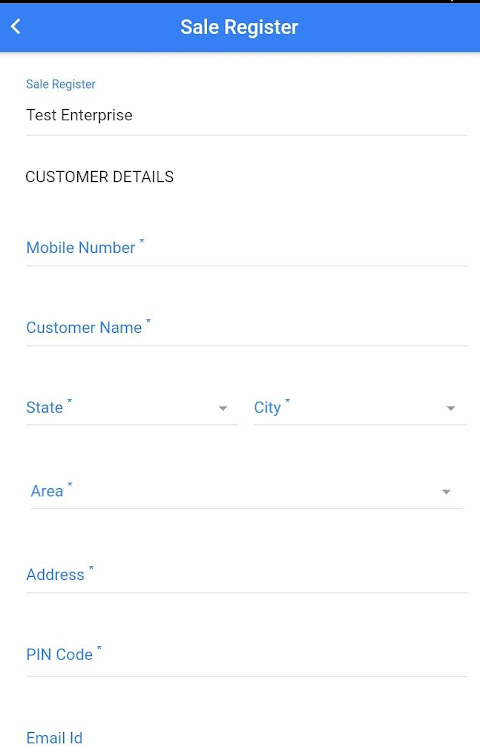Focus the Mobile Number input field

[x=246, y=247]
